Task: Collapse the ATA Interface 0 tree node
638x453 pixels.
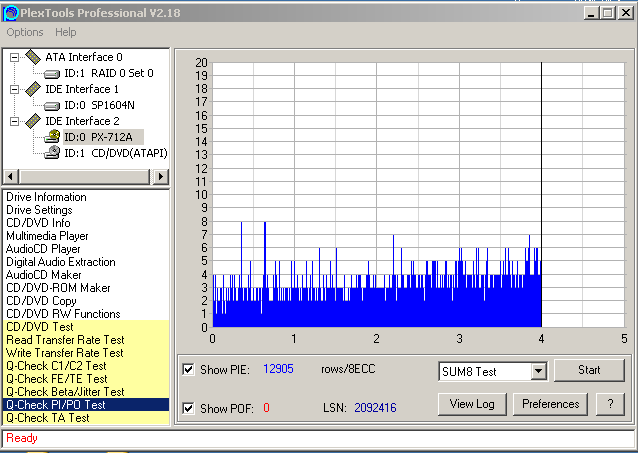Action: click(15, 57)
